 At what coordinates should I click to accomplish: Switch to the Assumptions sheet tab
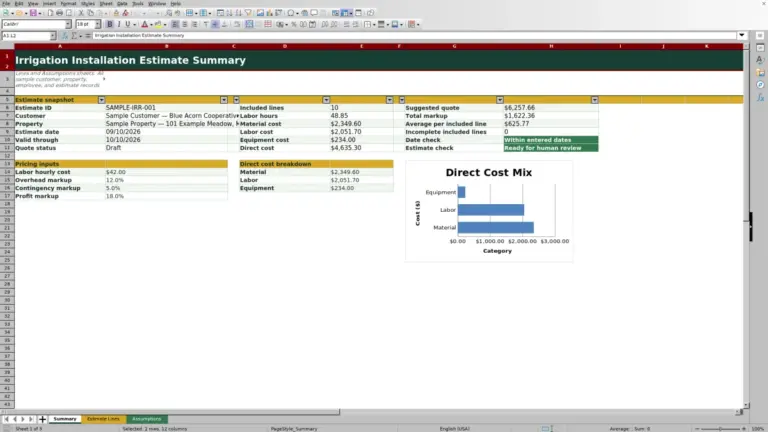[146, 419]
